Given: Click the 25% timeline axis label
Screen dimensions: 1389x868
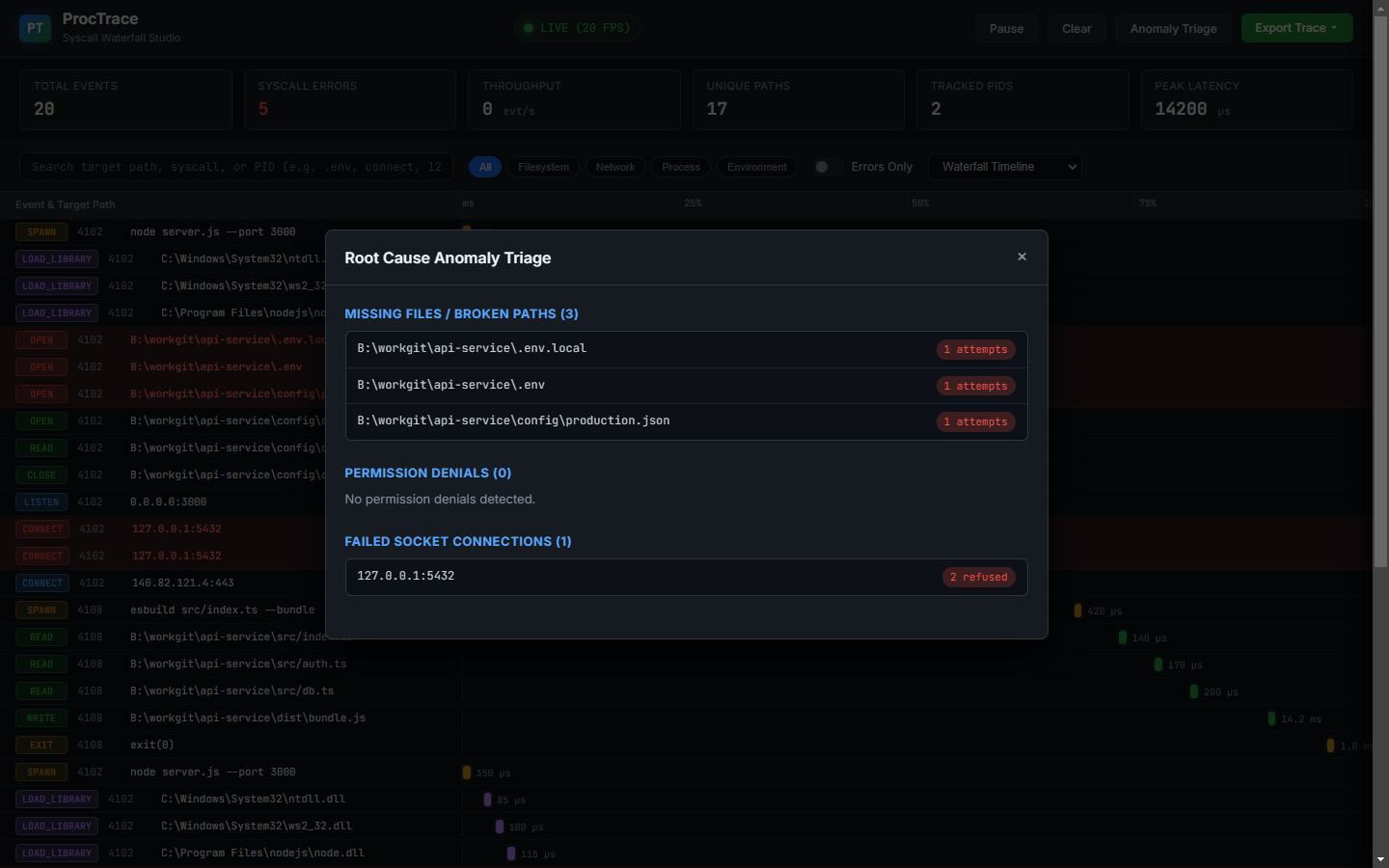Looking at the screenshot, I should [x=693, y=203].
